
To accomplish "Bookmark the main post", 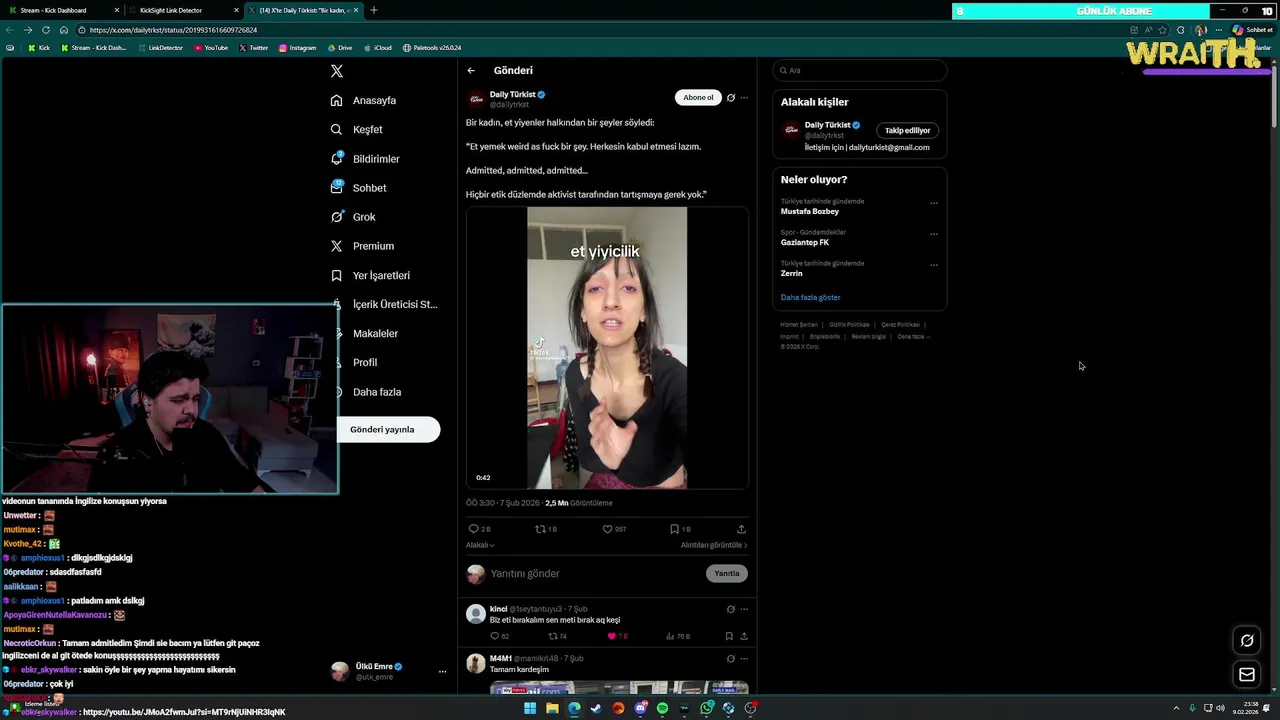I will click(x=674, y=529).
